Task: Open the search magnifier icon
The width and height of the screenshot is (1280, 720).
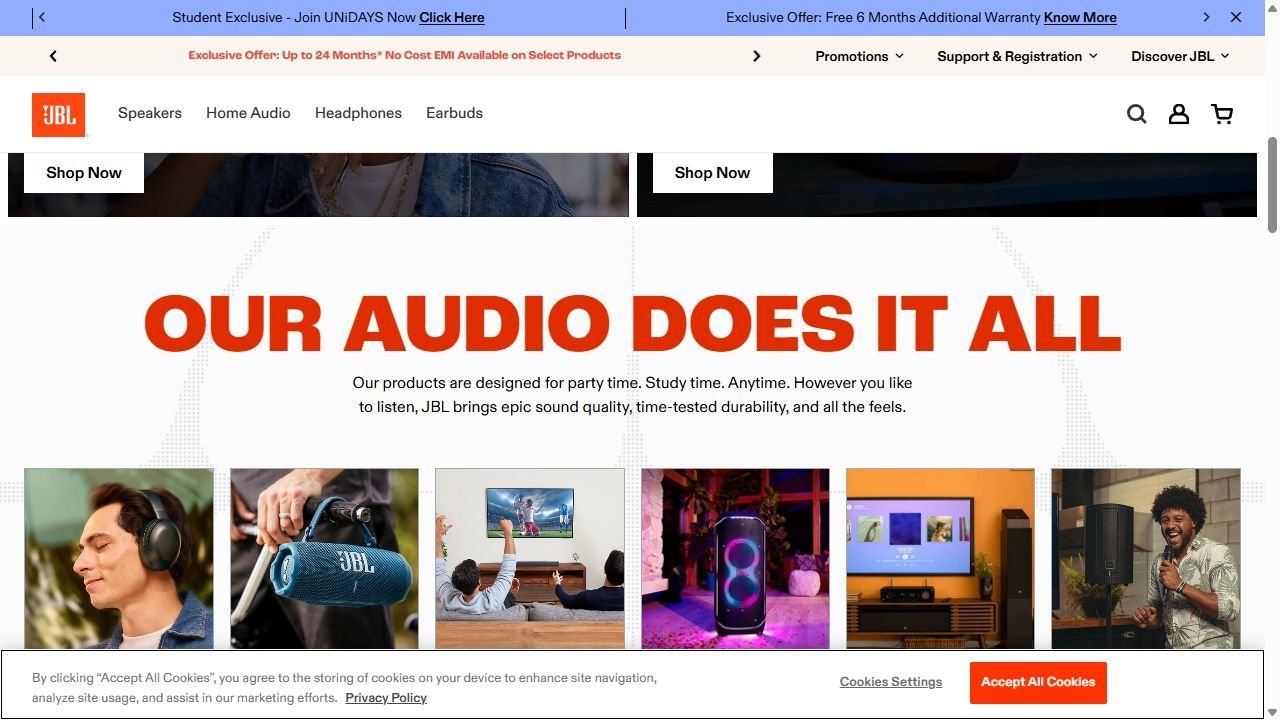Action: tap(1137, 114)
